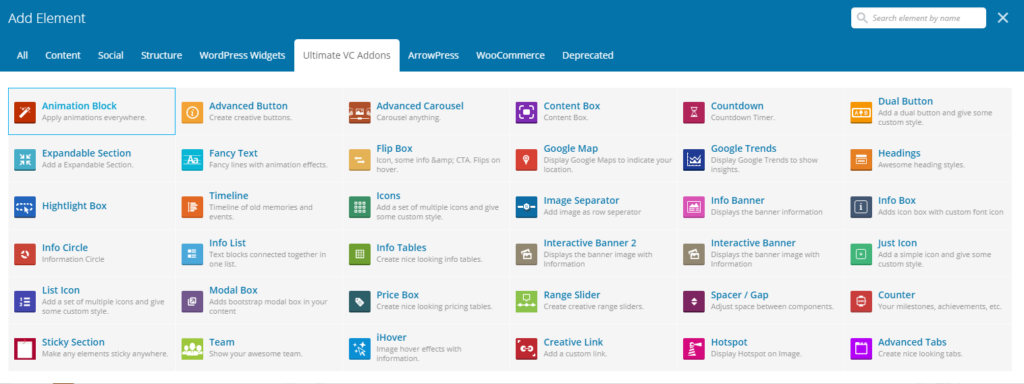This screenshot has width=1024, height=384.
Task: Pick the Icons grid icon
Action: point(359,206)
